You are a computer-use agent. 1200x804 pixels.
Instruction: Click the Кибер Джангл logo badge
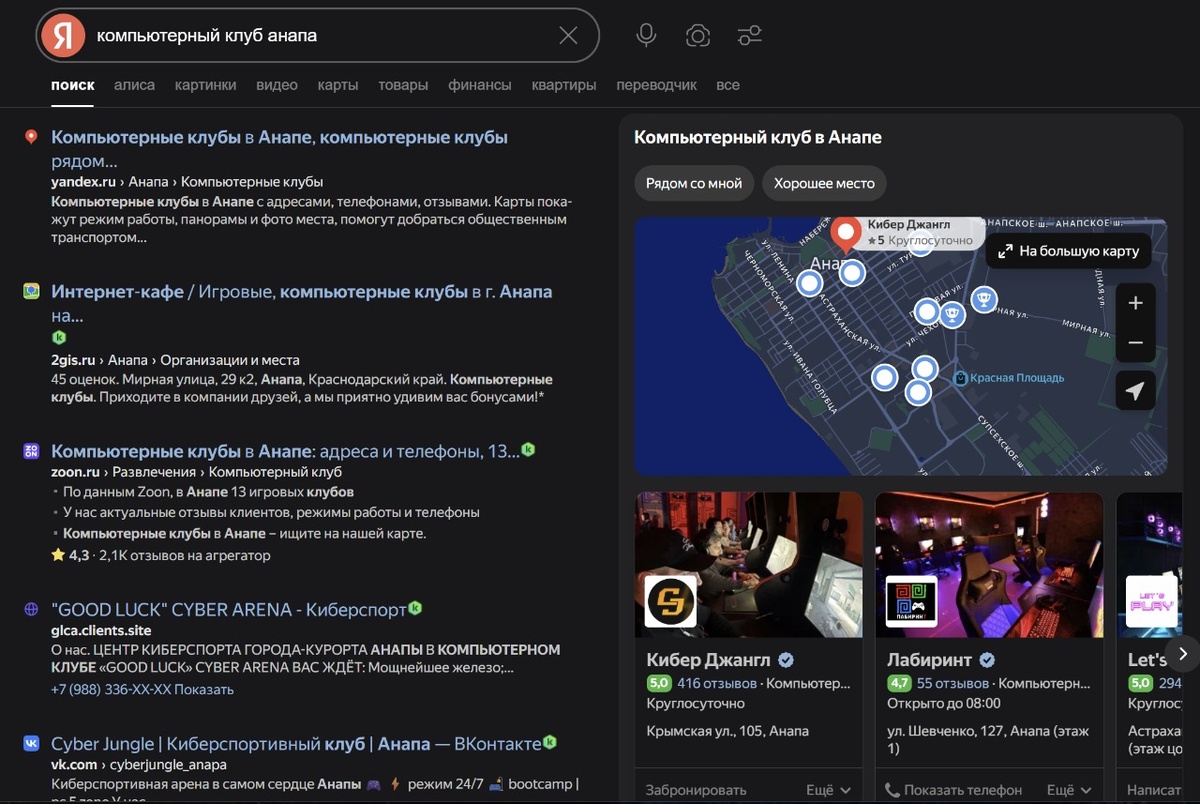670,601
